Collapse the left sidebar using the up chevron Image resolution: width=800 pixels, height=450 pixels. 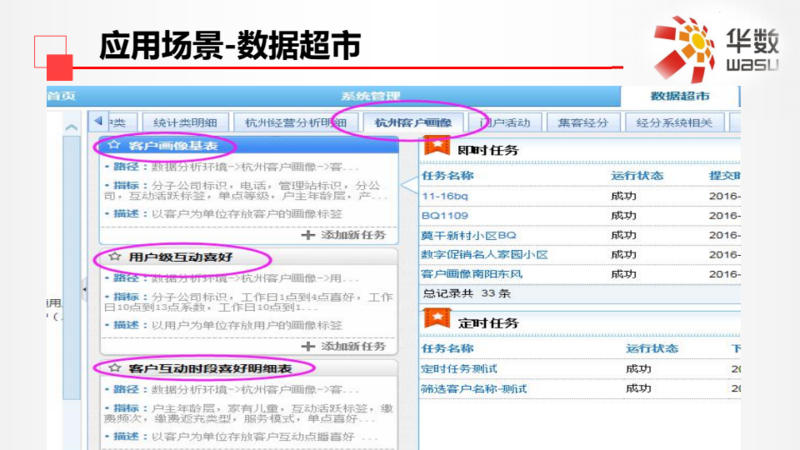71,128
